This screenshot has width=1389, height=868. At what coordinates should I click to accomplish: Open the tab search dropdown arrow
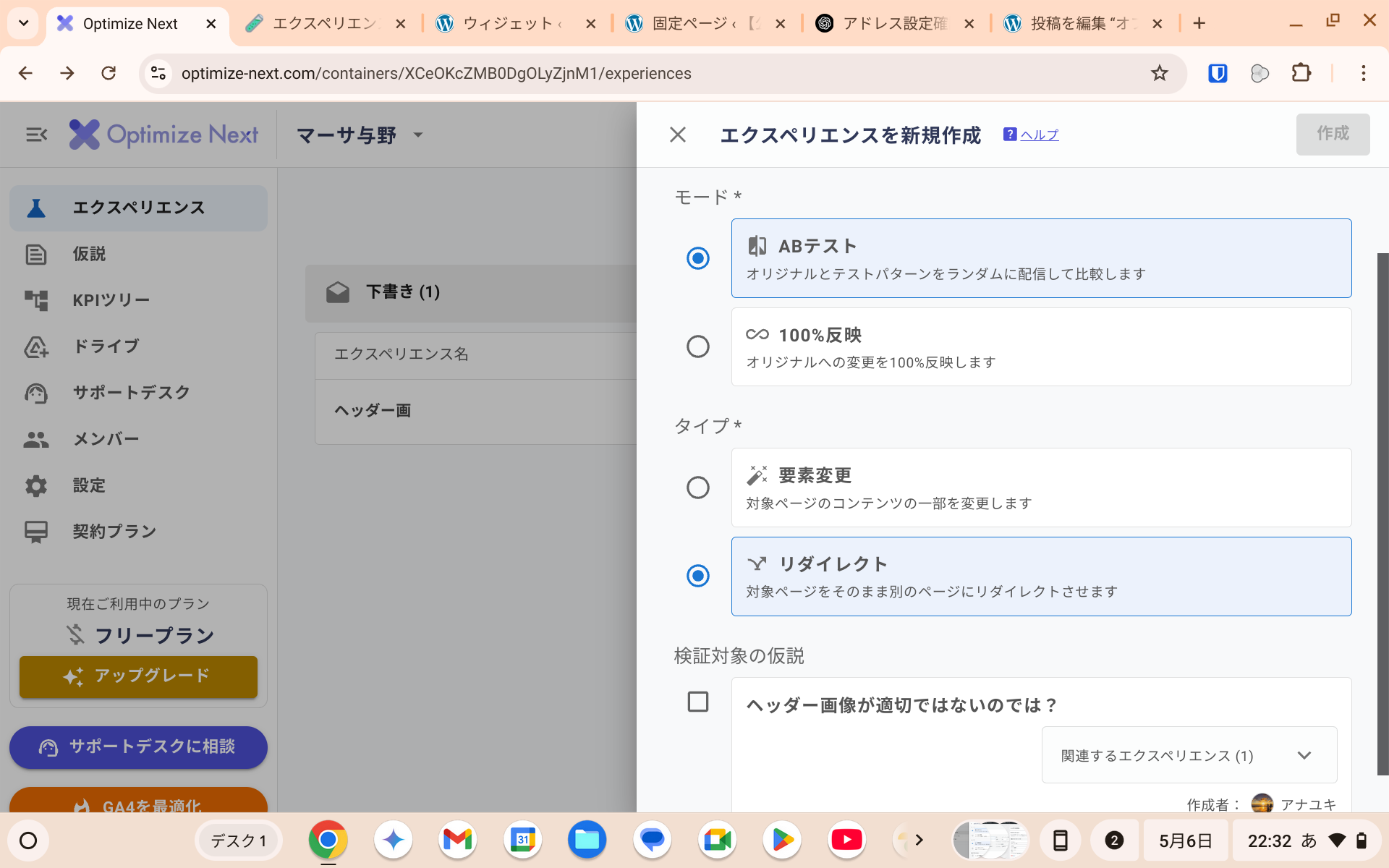[x=23, y=23]
